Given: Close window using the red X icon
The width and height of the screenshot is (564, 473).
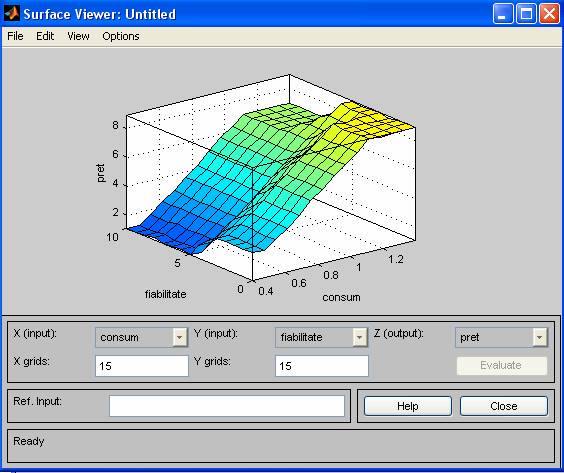Looking at the screenshot, I should coord(550,14).
